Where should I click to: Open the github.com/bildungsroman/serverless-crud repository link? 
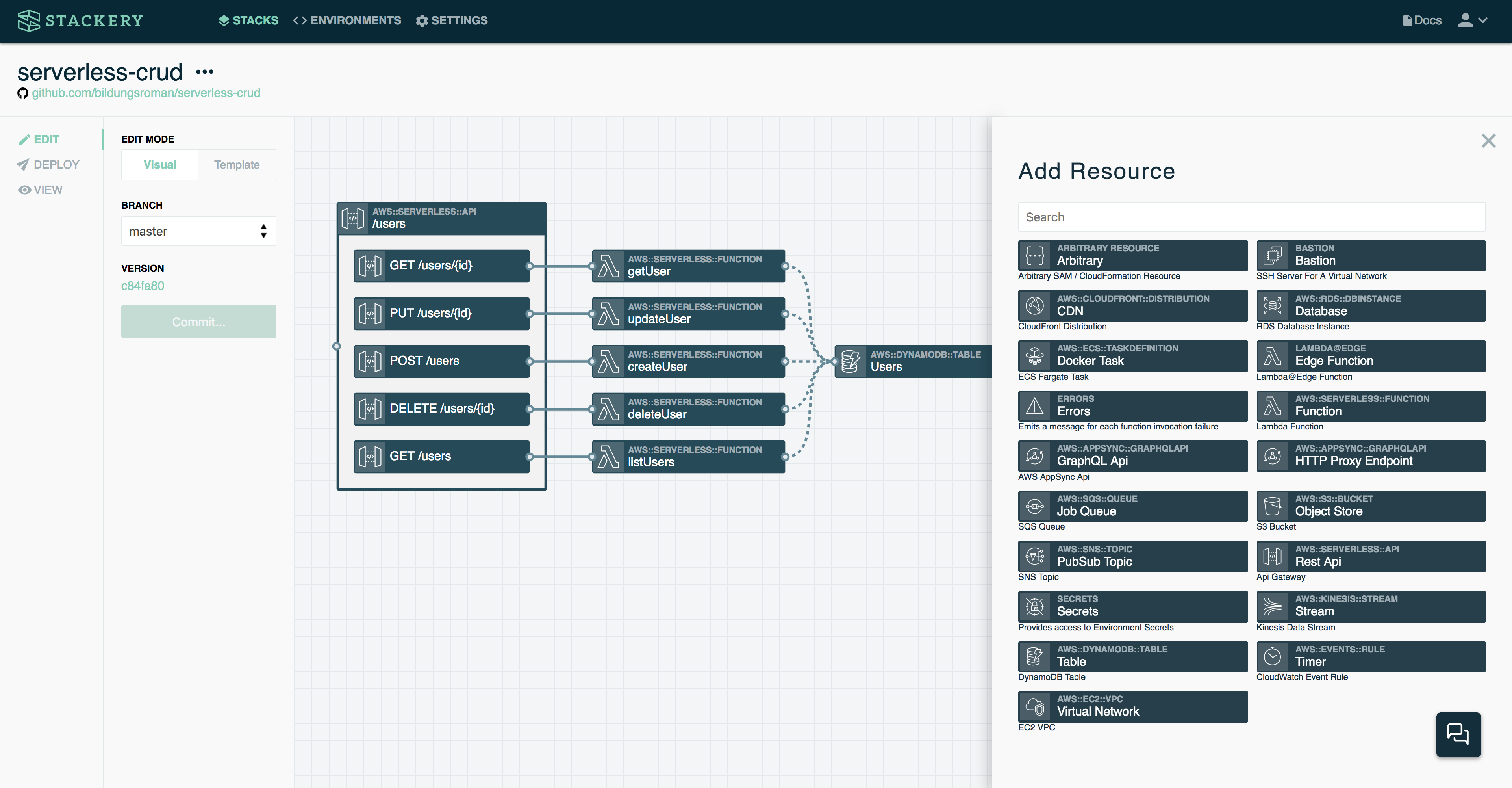tap(146, 93)
